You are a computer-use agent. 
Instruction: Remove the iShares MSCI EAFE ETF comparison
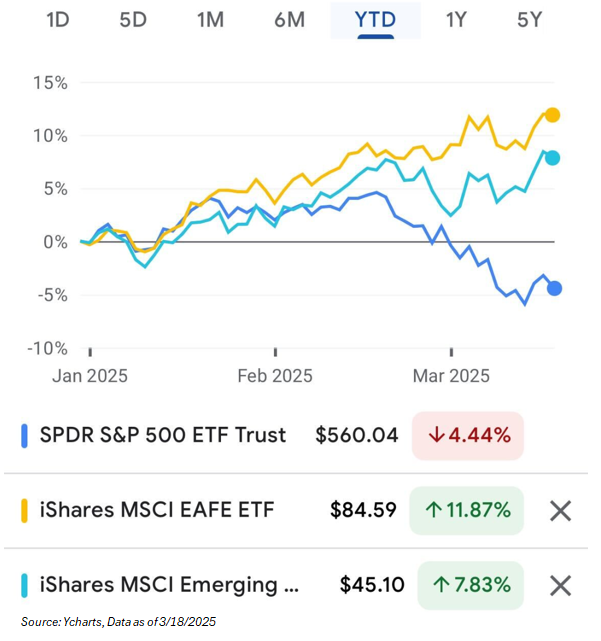(561, 511)
